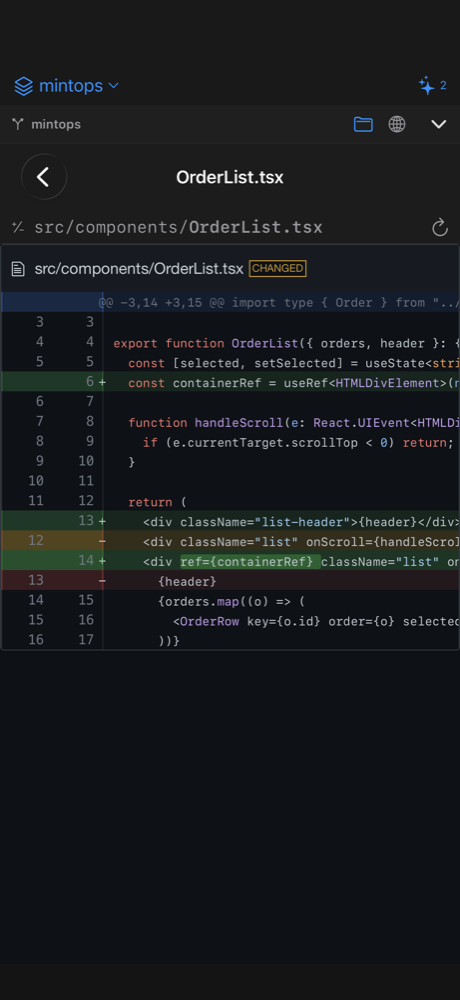Image resolution: width=460 pixels, height=1000 pixels.
Task: Refresh the diff with the reload icon
Action: click(440, 228)
